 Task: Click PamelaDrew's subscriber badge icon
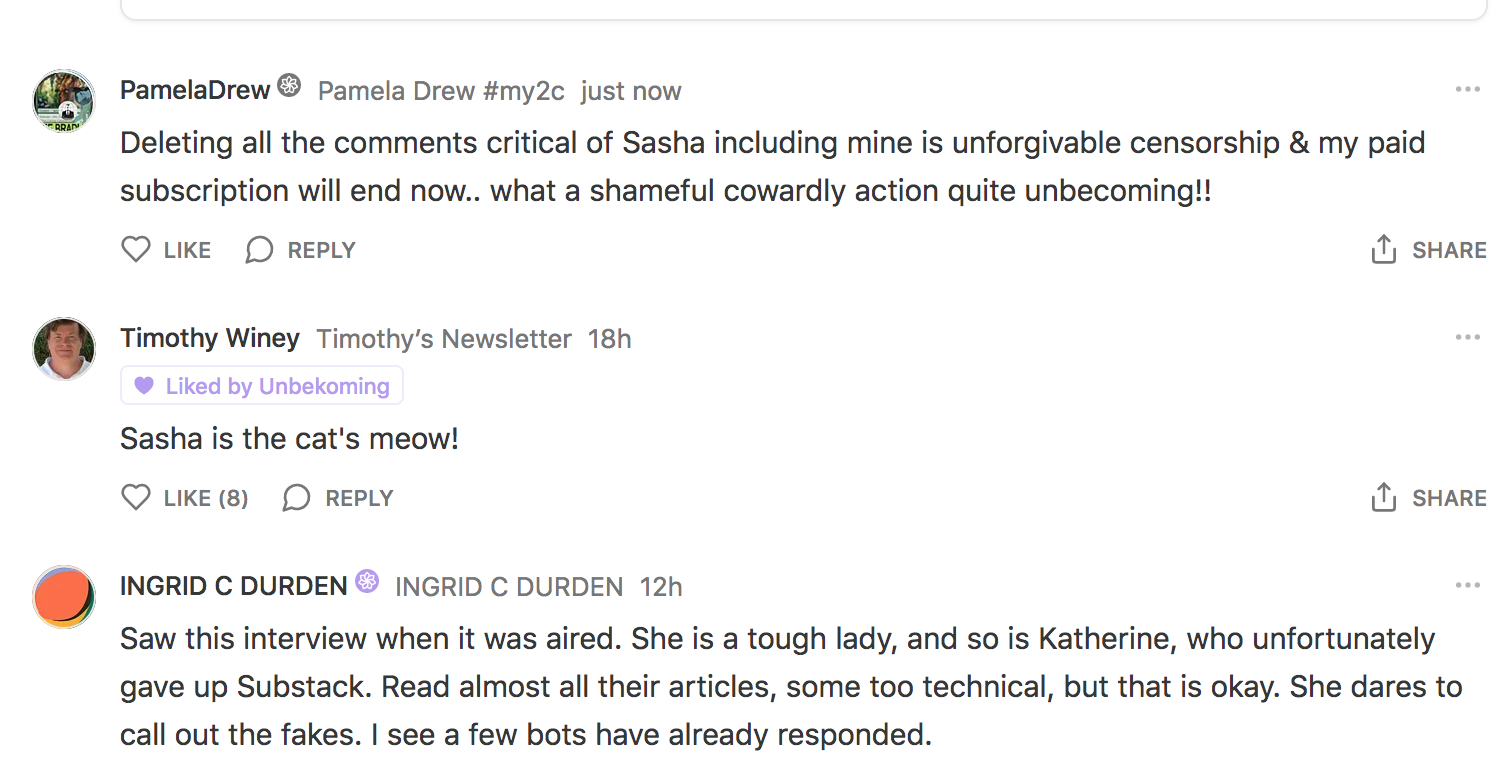point(289,86)
